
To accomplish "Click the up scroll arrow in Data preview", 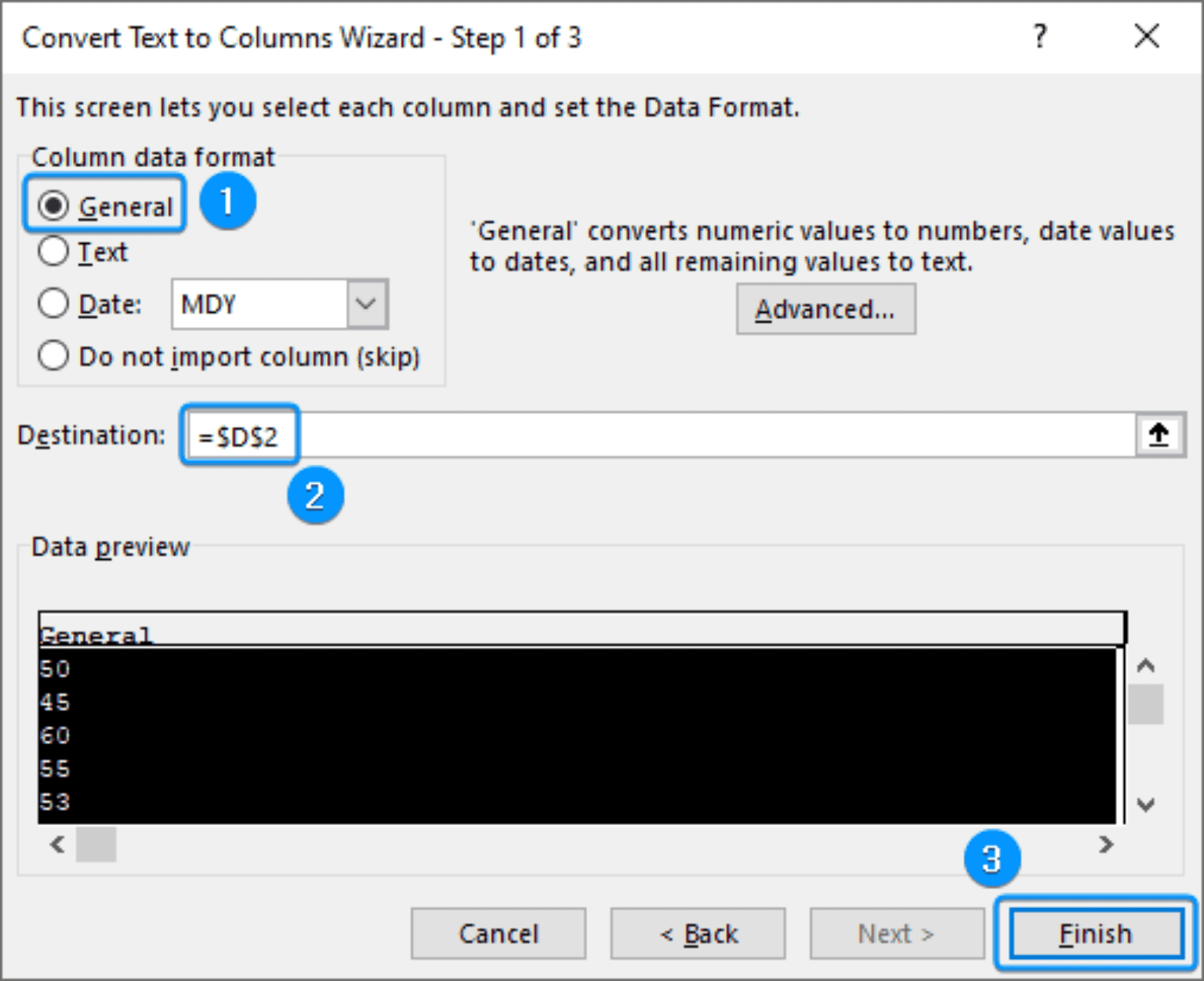I will pos(1146,665).
